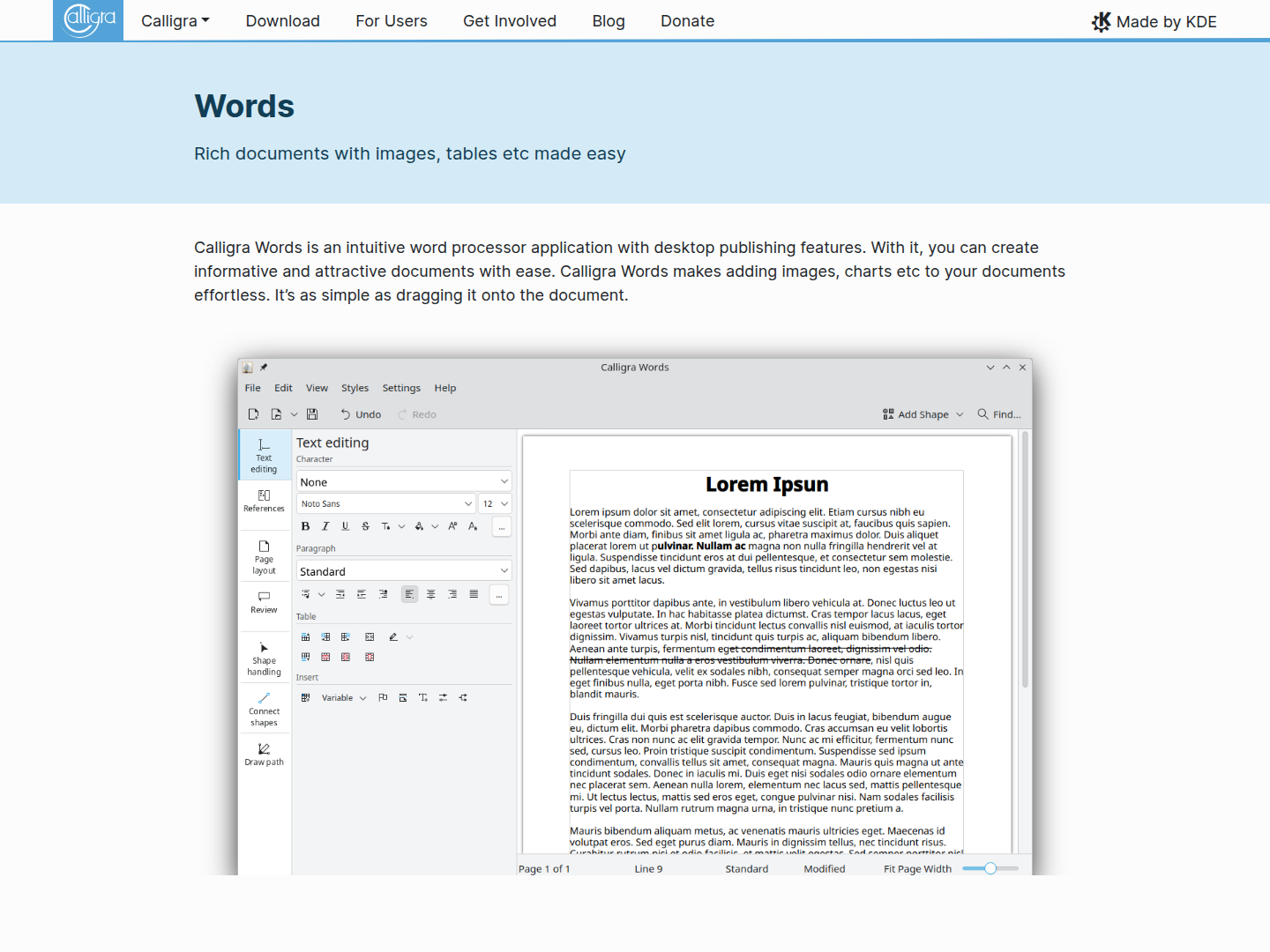Toggle Subscript formatting
The width and height of the screenshot is (1270, 952).
coord(473,526)
